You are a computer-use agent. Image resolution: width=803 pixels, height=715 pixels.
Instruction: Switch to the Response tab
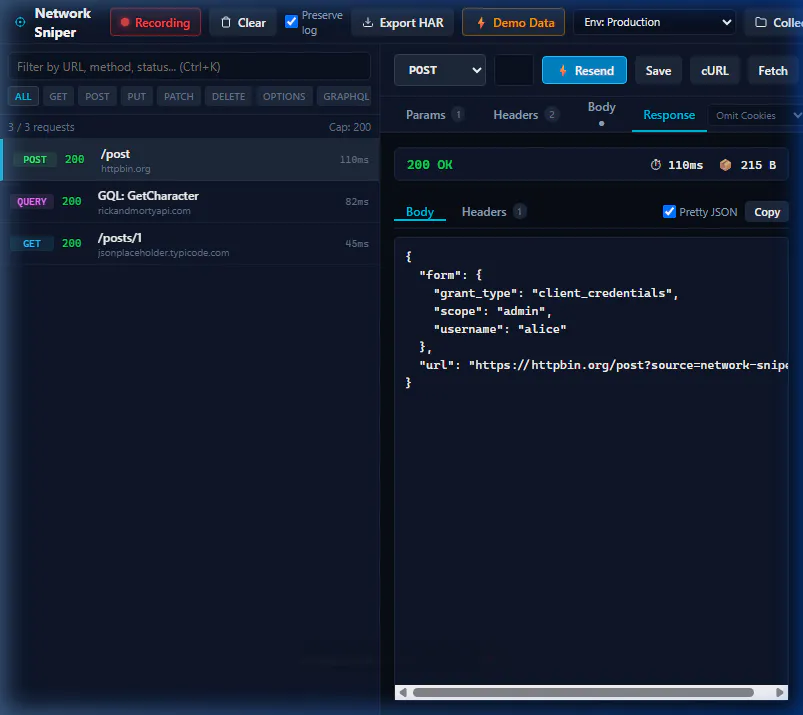[669, 115]
